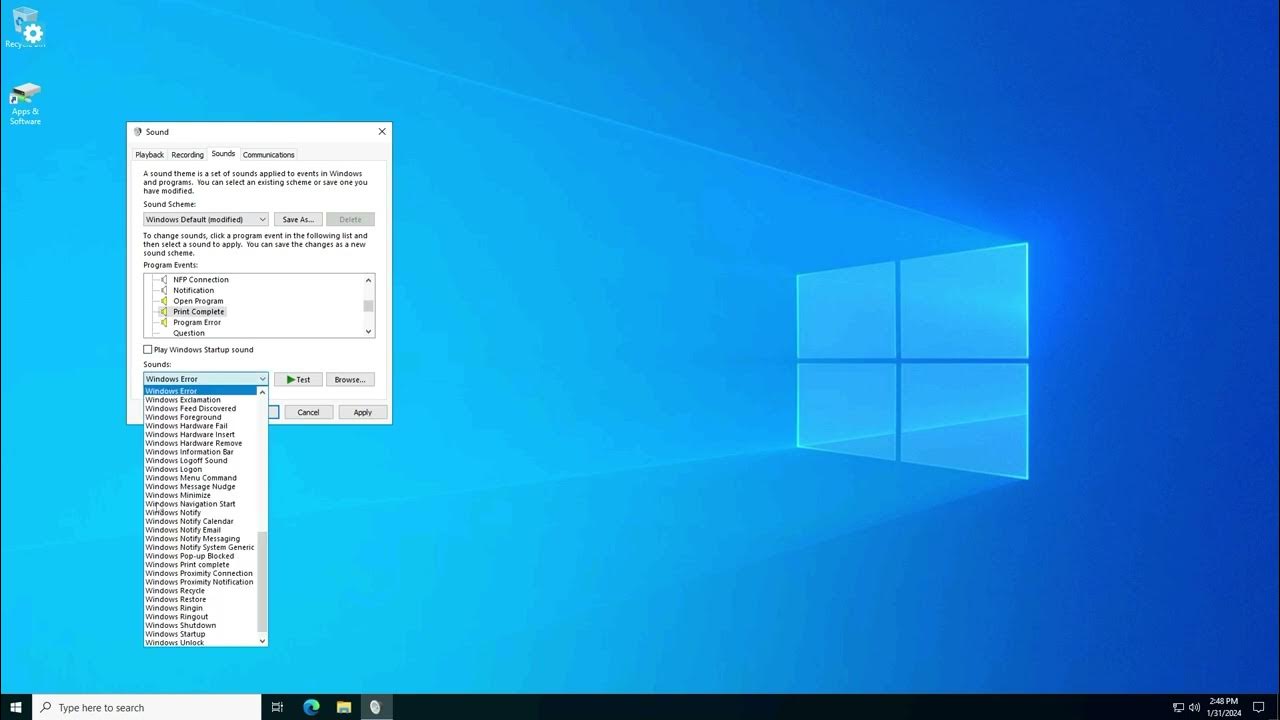Launch Microsoft Edge from the taskbar

311,707
